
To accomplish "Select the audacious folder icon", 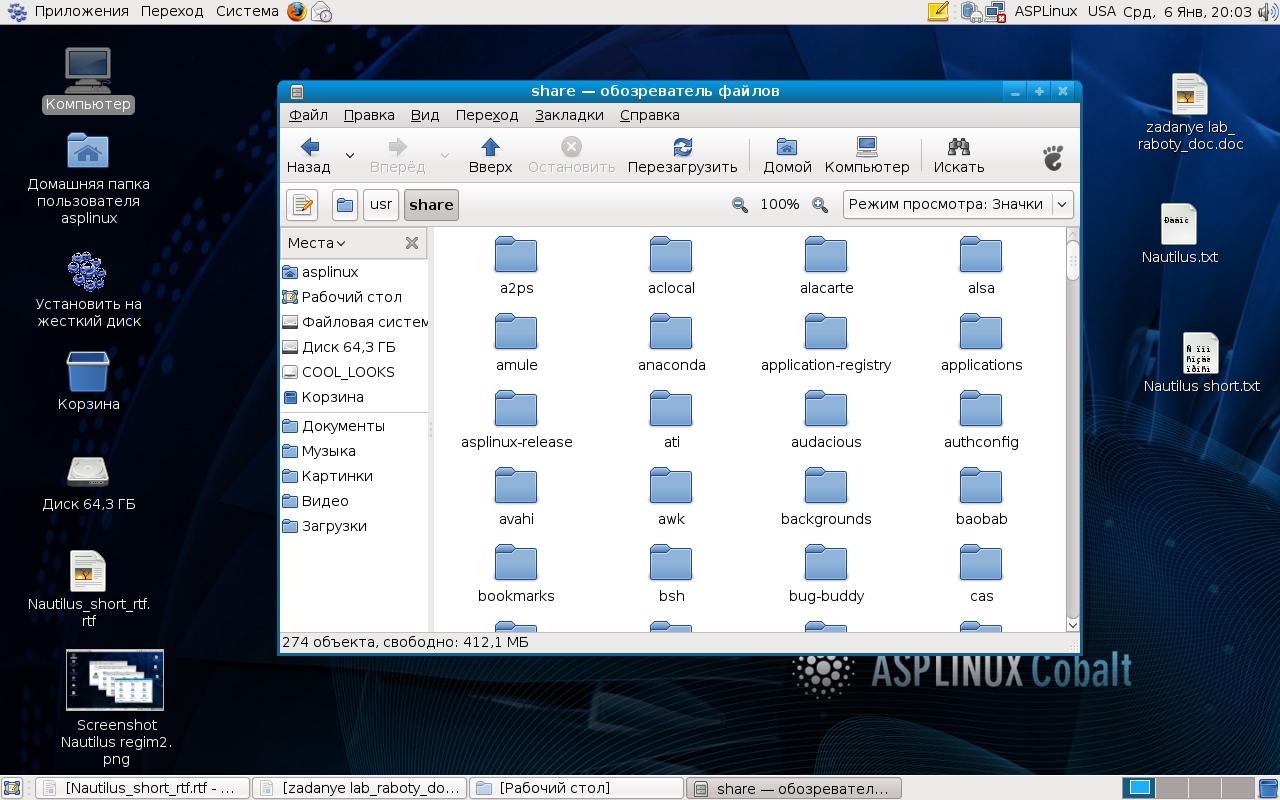I will [x=826, y=409].
